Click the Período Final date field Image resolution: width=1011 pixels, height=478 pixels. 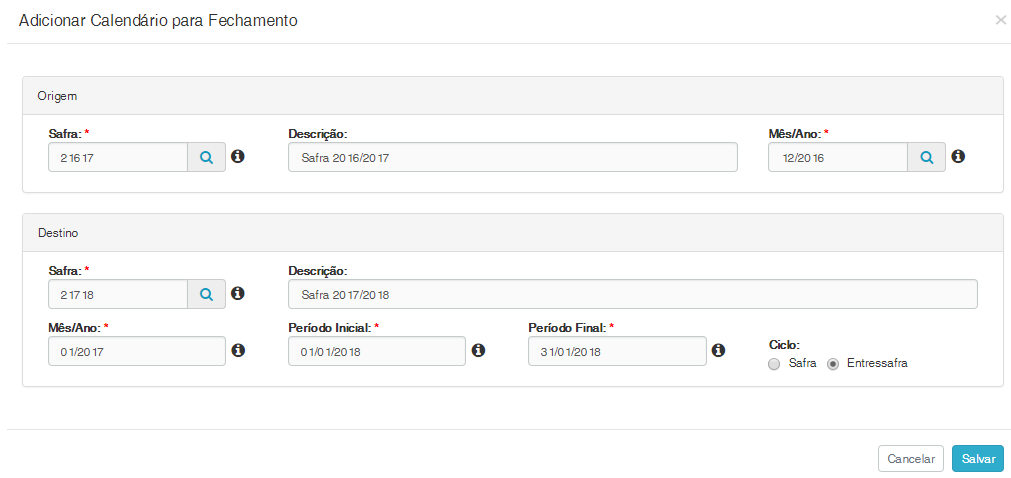pos(617,351)
